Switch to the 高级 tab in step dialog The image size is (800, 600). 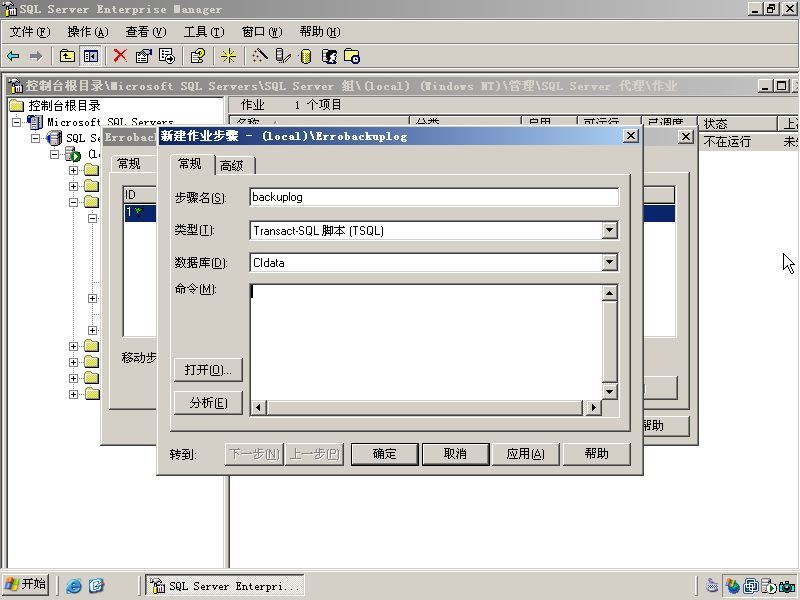233,165
